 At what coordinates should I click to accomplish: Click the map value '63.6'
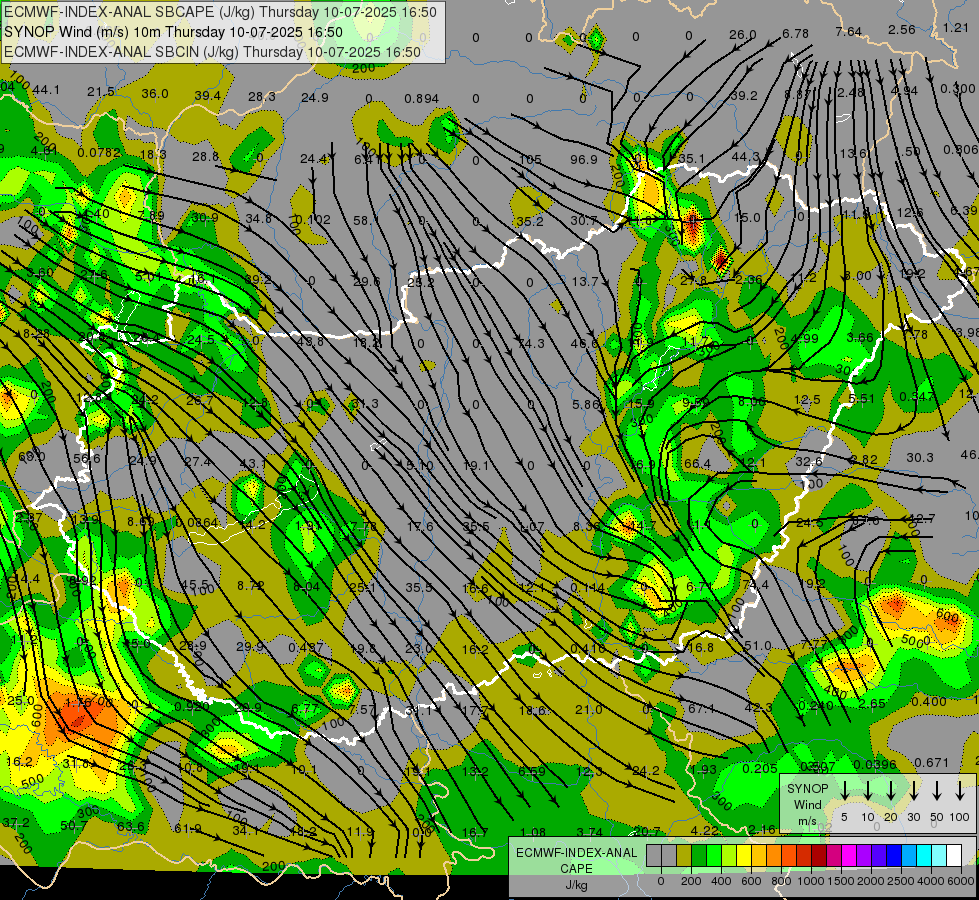(x=130, y=827)
